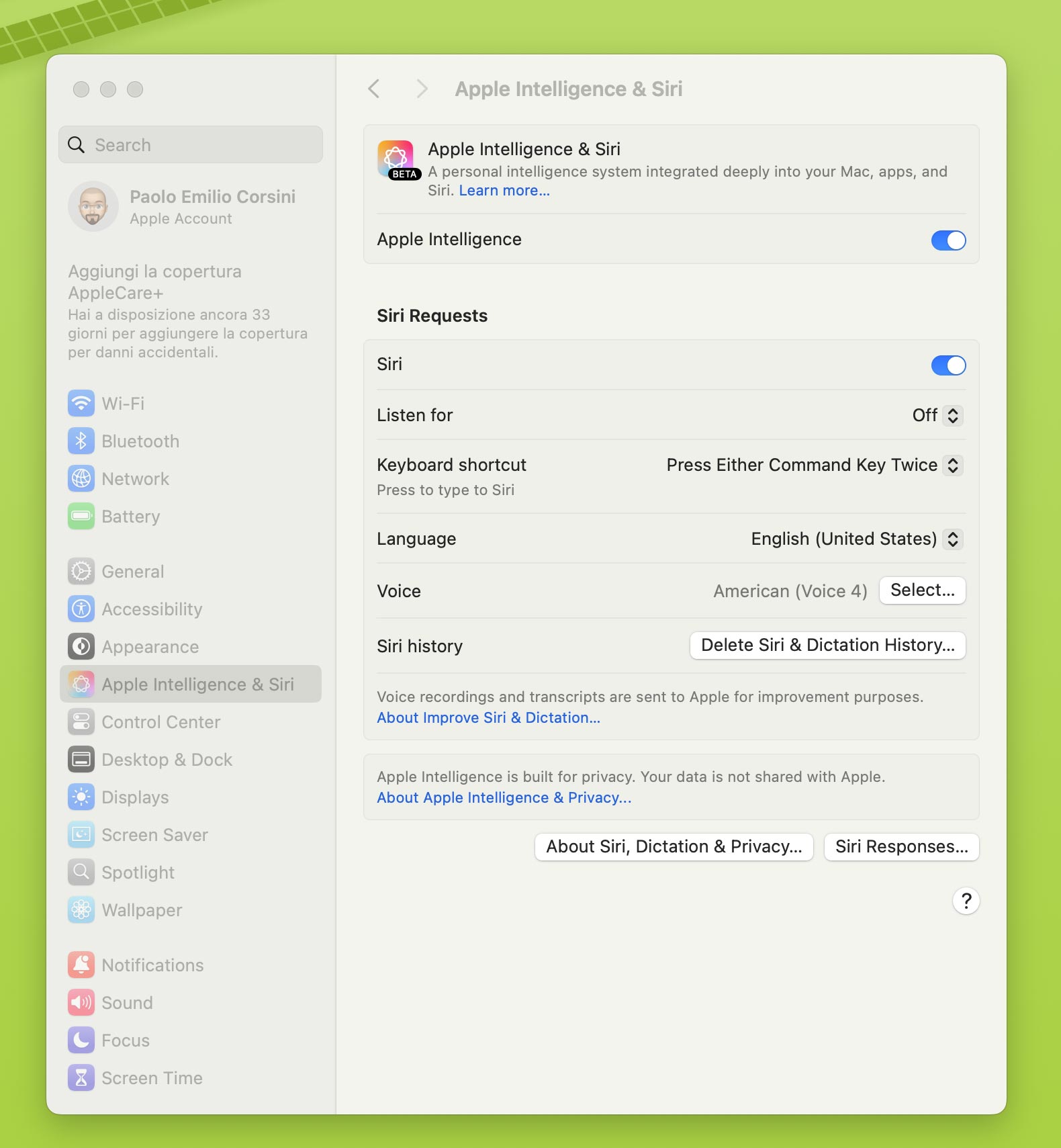The height and width of the screenshot is (1148, 1061).
Task: Click the Bluetooth sidebar icon
Action: [x=81, y=441]
